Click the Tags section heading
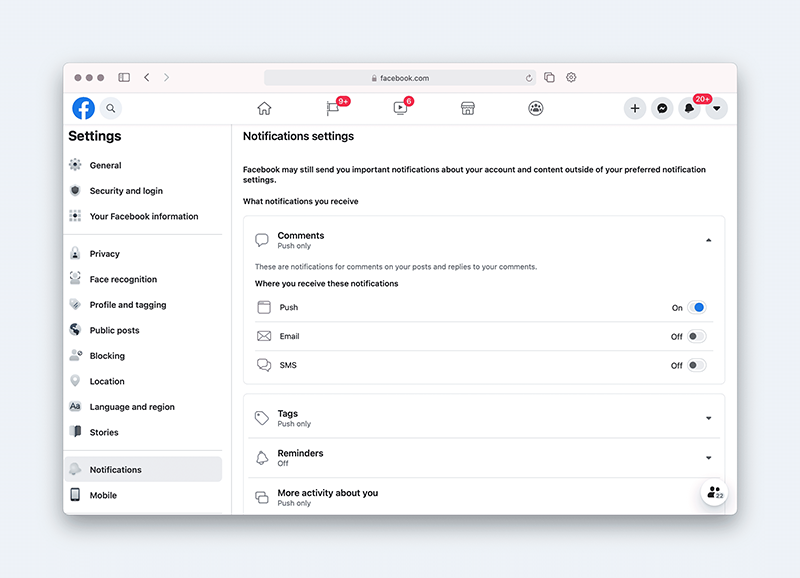 coord(288,414)
